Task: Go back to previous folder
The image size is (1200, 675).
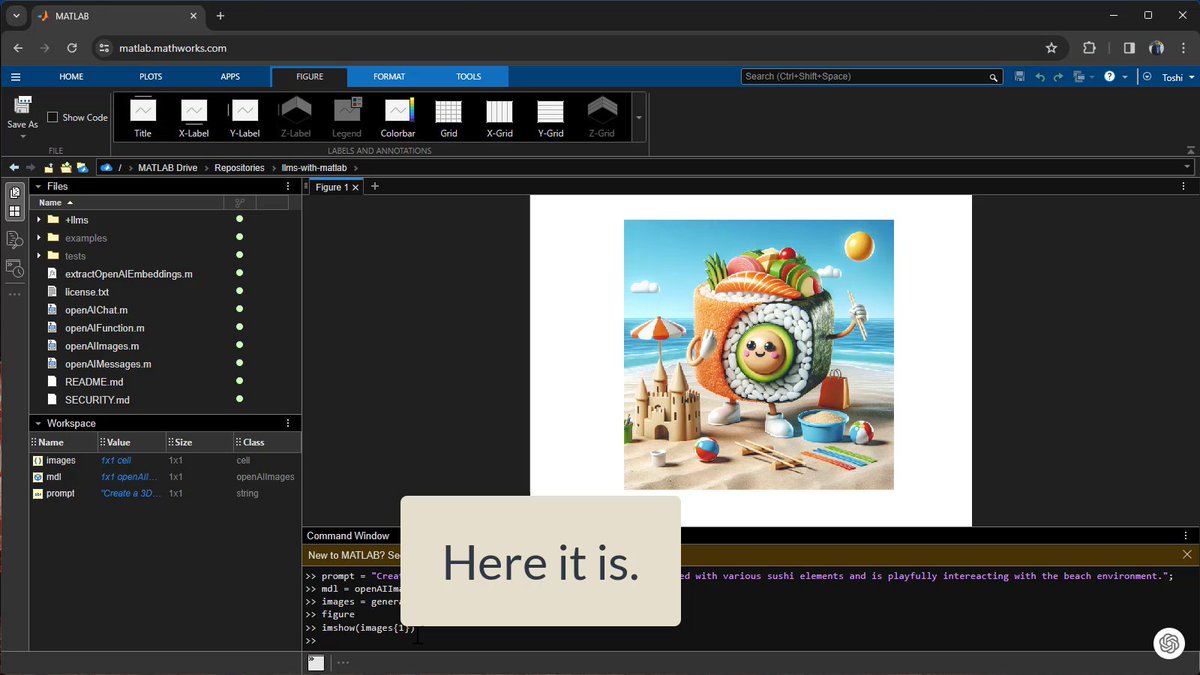Action: (14, 167)
